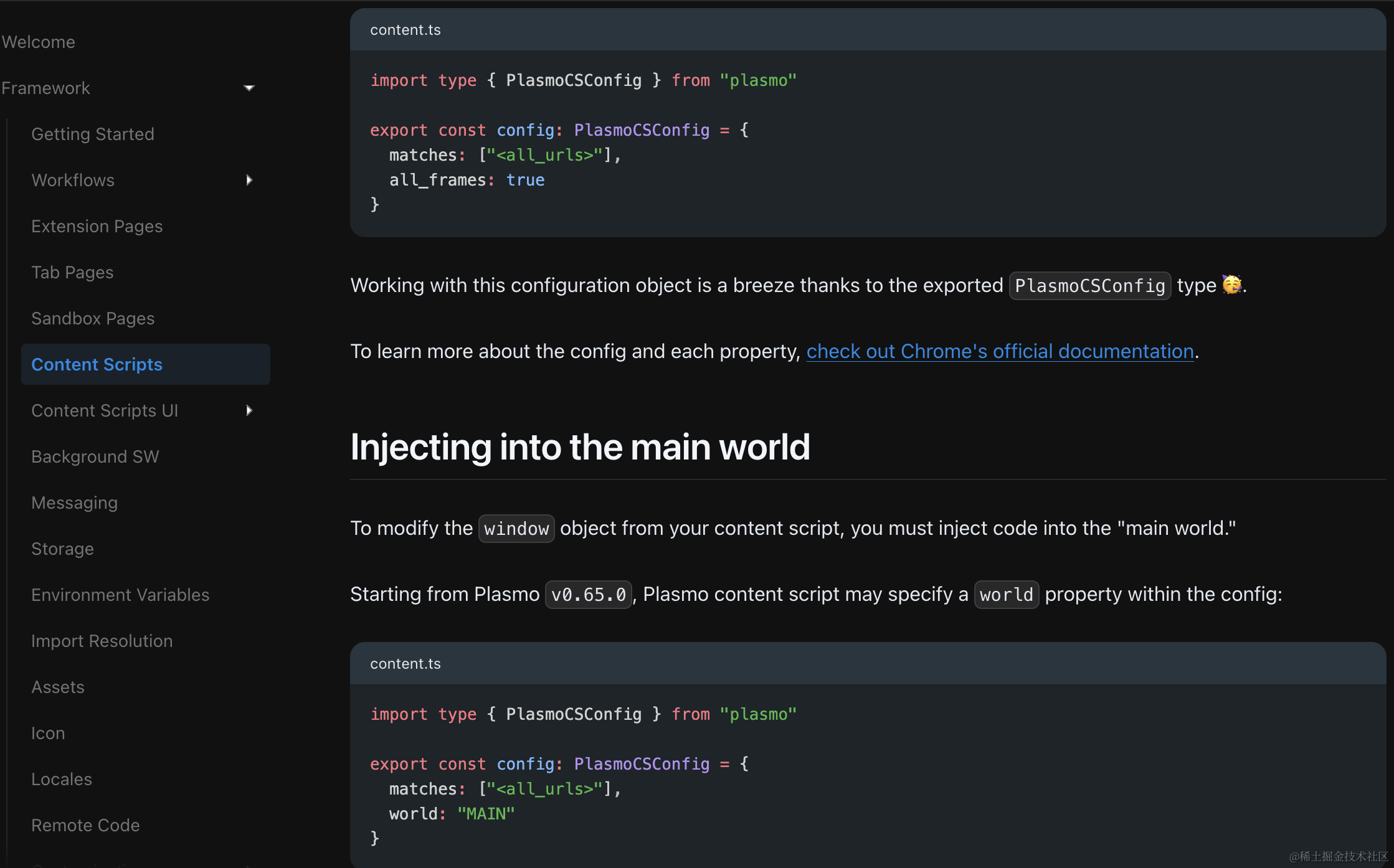This screenshot has width=1394, height=868.
Task: Click the Injecting into the main world heading
Action: [580, 447]
